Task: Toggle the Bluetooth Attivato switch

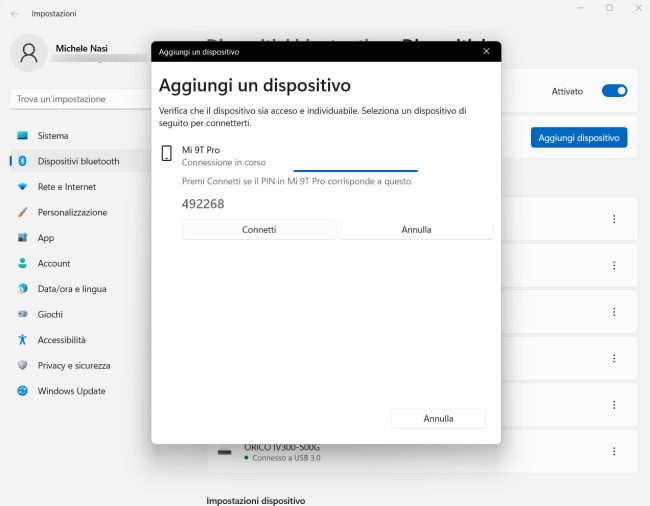Action: pos(614,91)
